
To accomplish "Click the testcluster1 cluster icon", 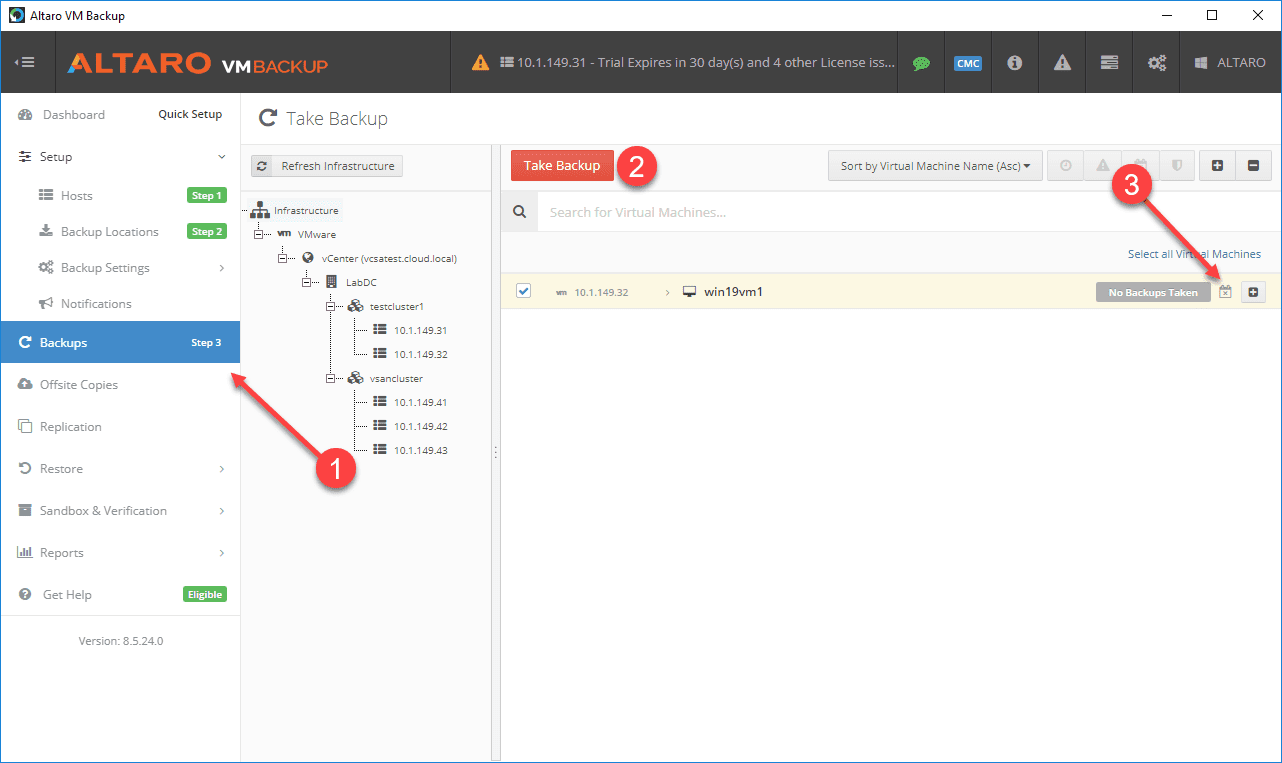I will pyautogui.click(x=355, y=306).
